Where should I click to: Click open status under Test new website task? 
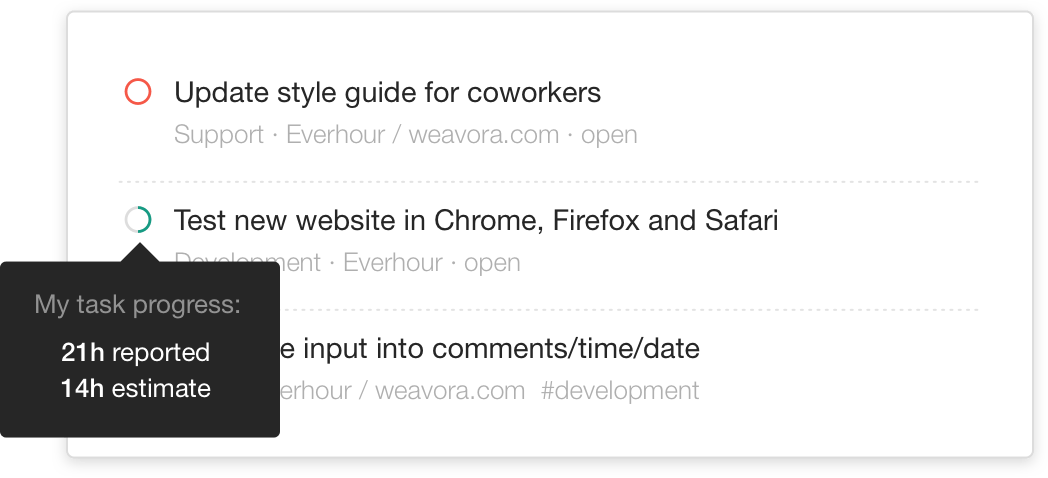tap(492, 263)
